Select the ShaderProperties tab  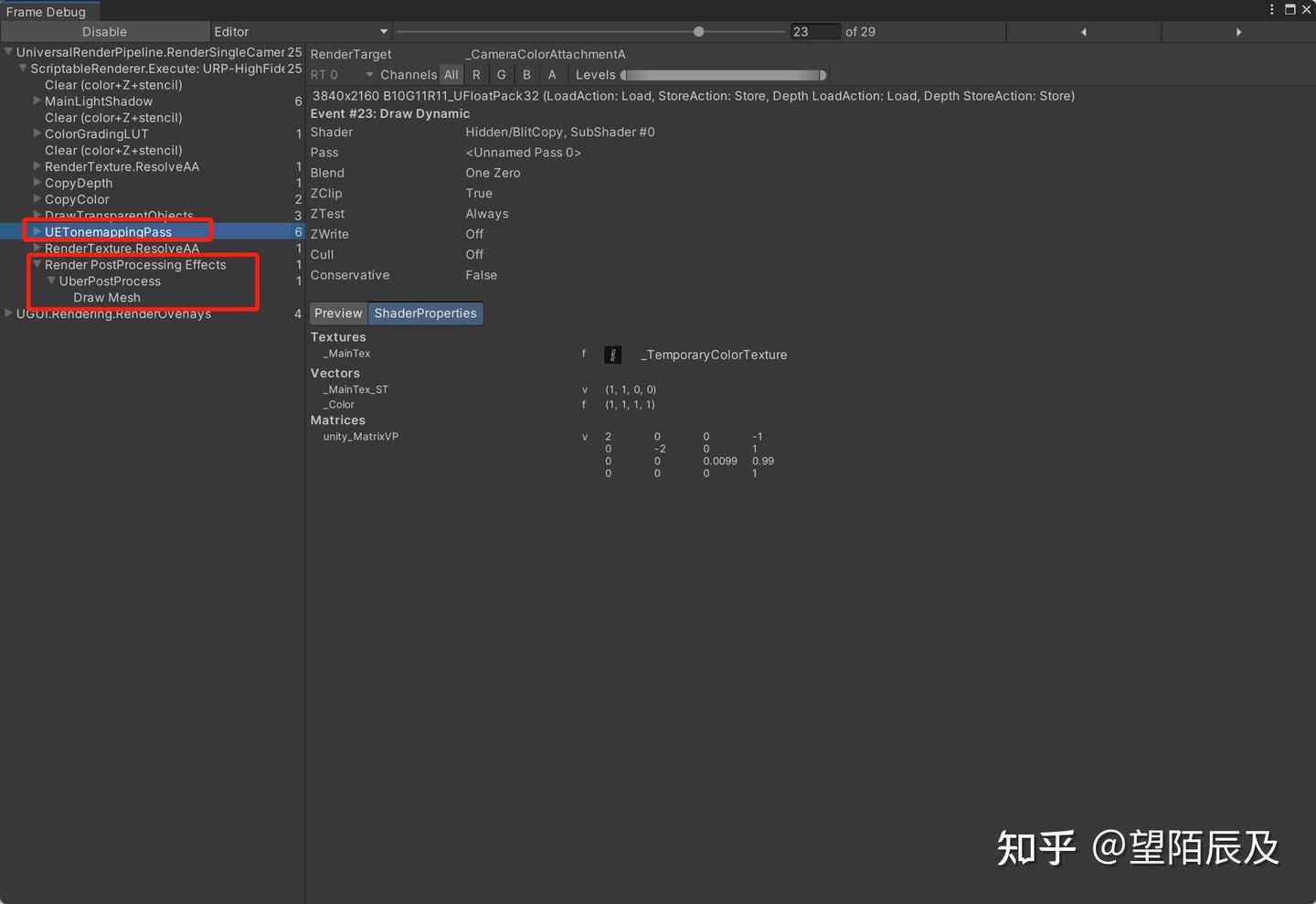click(x=425, y=313)
